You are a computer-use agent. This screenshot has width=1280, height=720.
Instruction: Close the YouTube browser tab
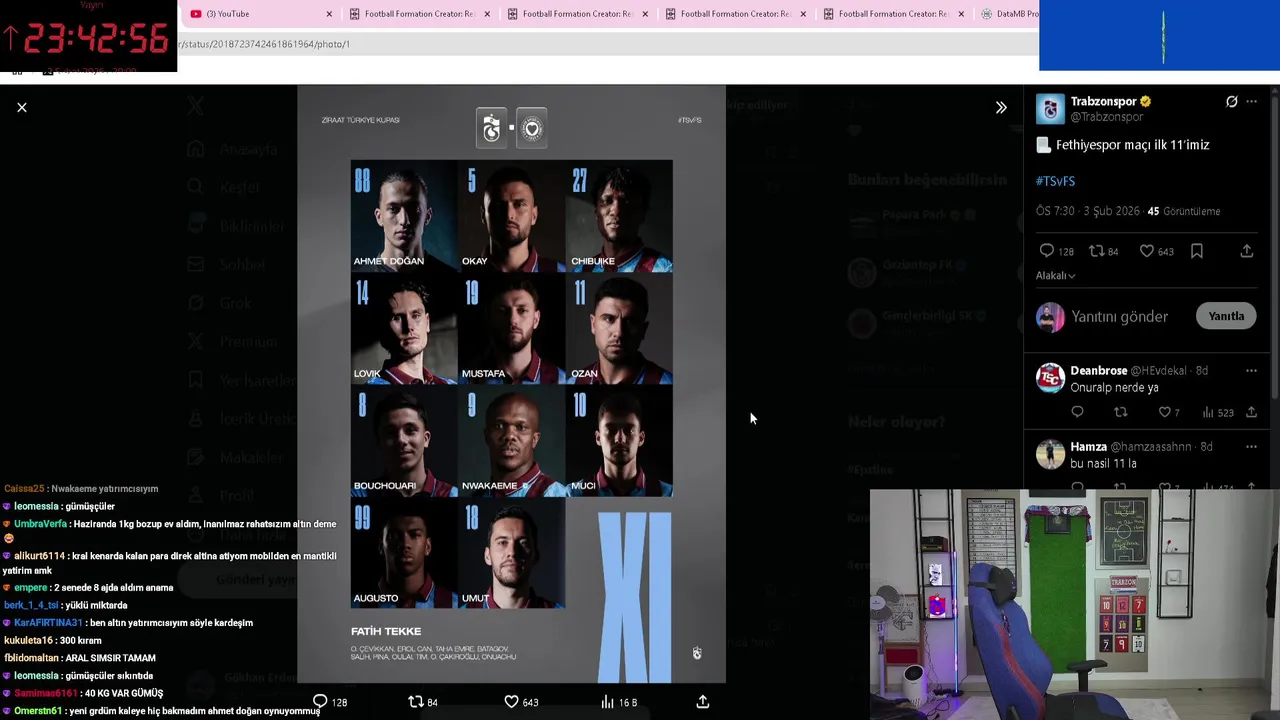(329, 14)
